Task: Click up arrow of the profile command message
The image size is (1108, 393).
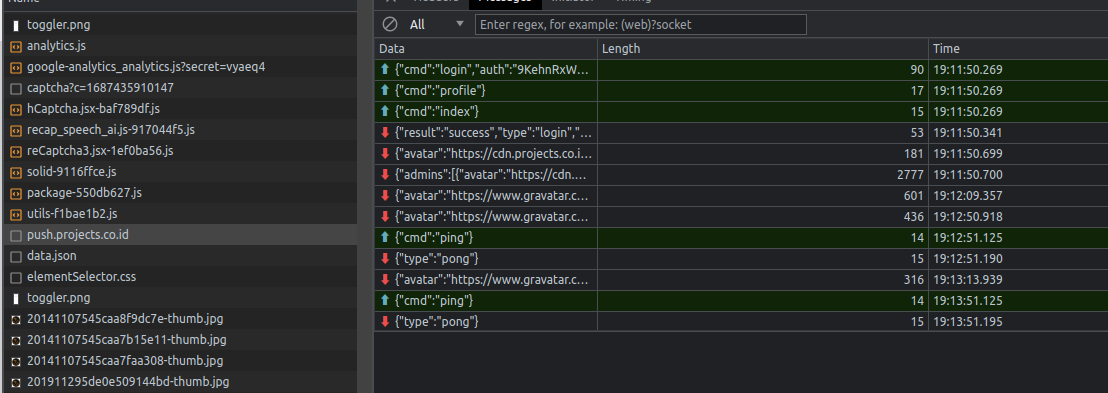Action: [x=385, y=90]
